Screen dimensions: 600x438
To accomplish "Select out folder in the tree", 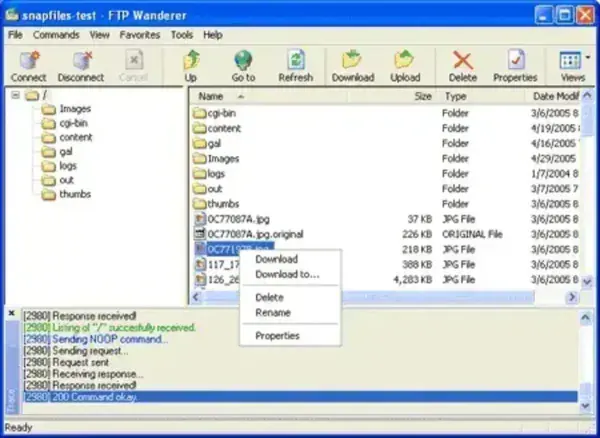I will [57, 180].
